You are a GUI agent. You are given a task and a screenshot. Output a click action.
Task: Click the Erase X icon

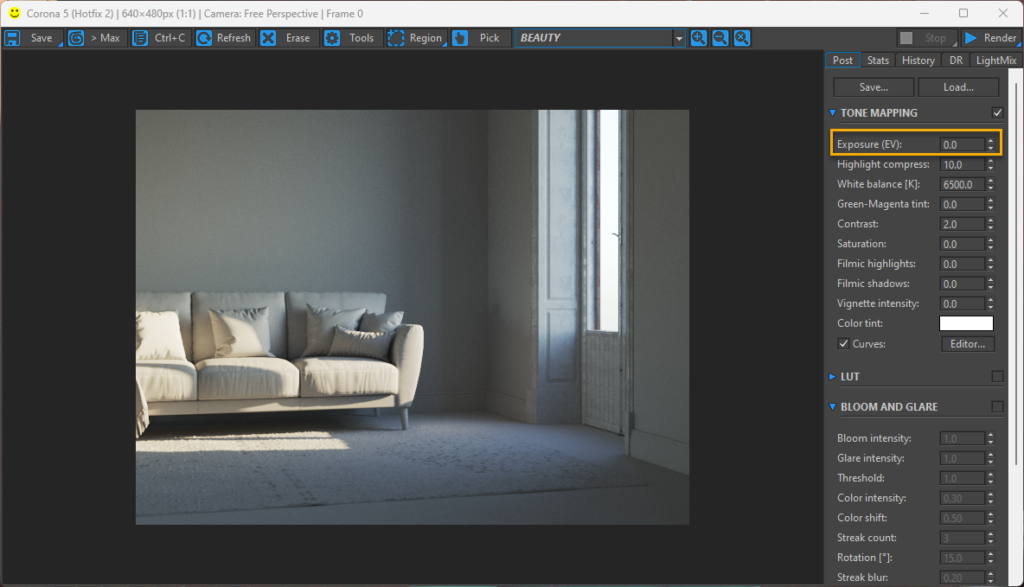[x=268, y=38]
